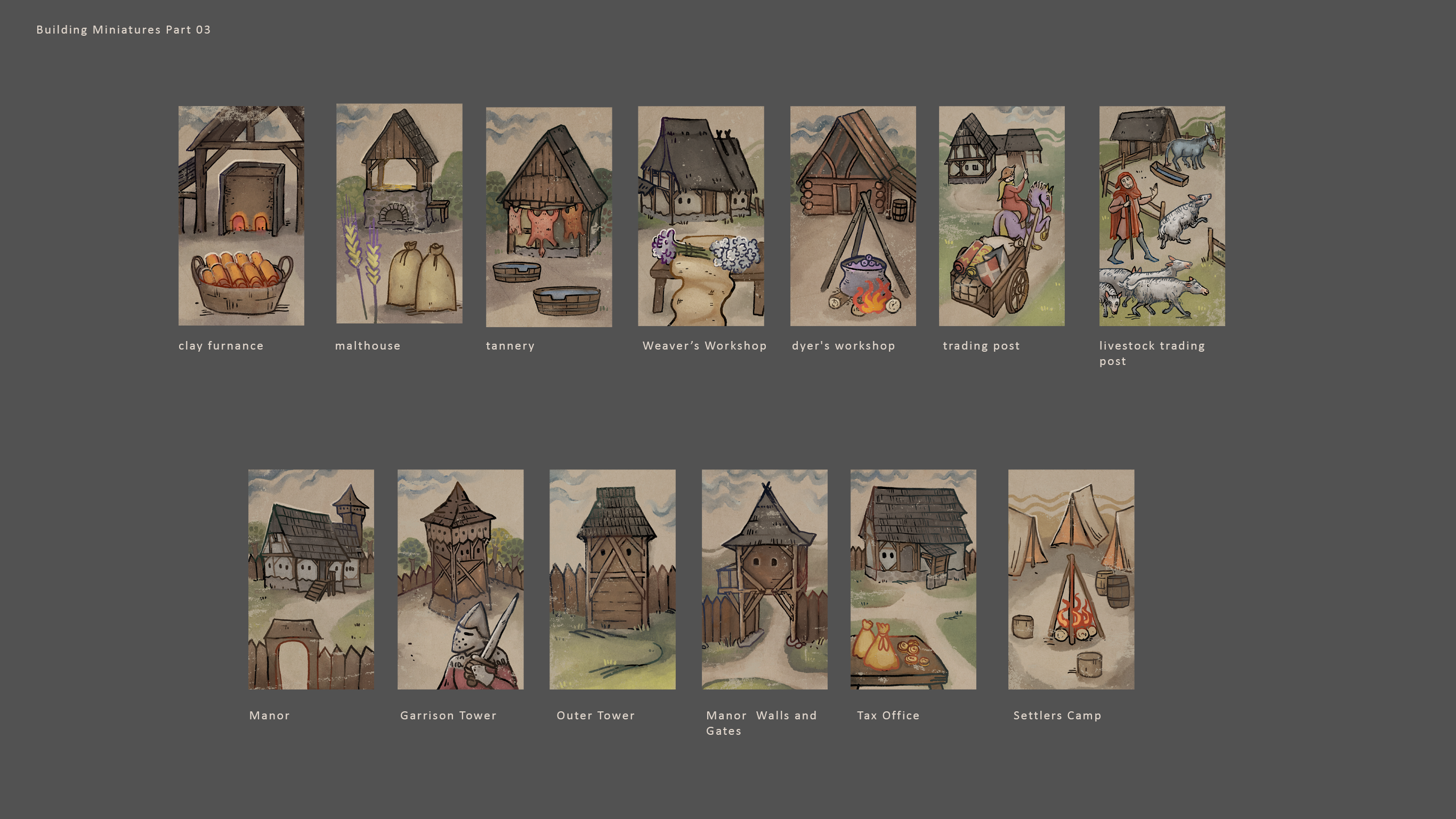Choose the Tax Office miniature card
1456x819 pixels.
(913, 579)
